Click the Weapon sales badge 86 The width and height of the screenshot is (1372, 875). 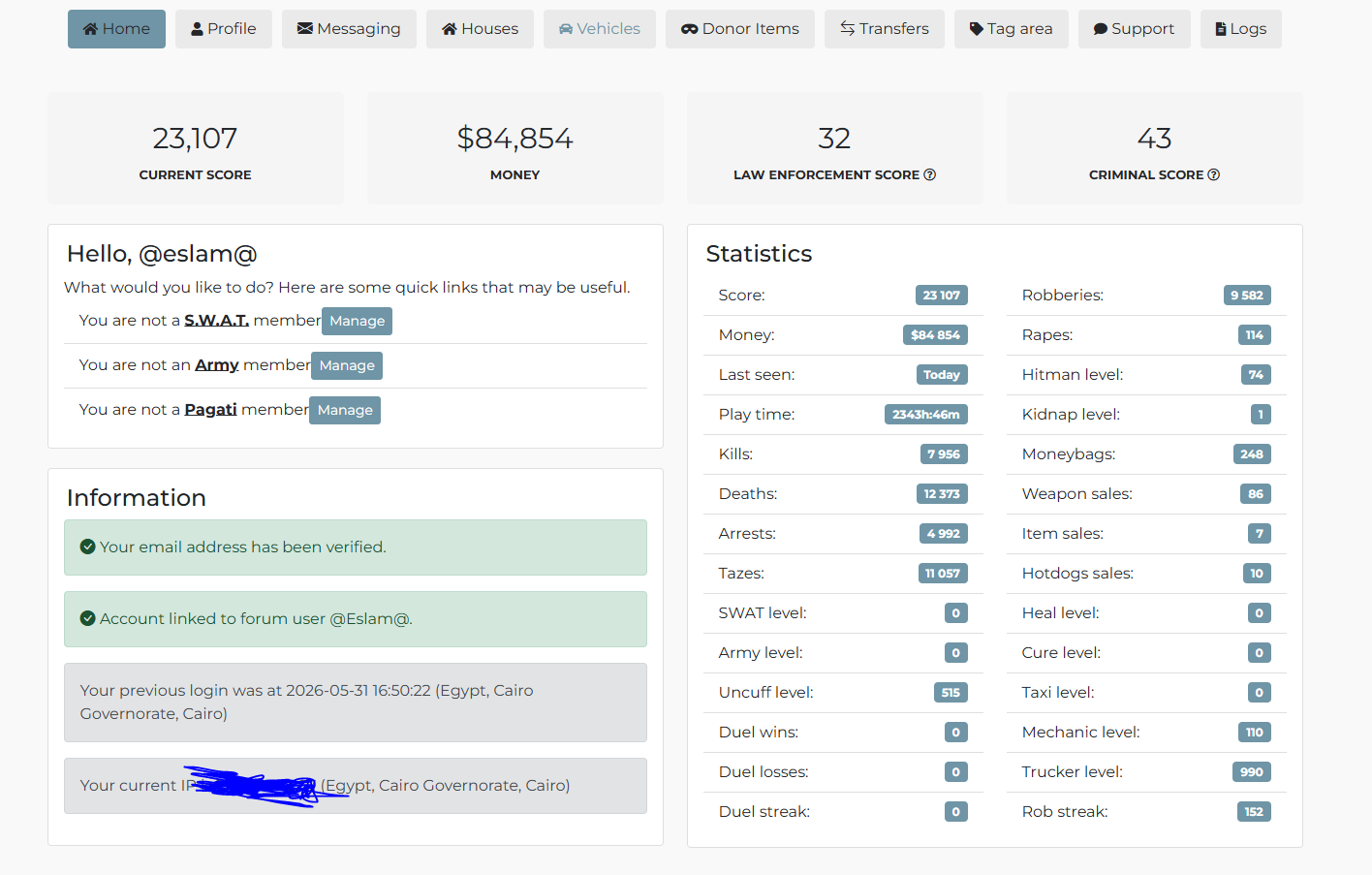pyautogui.click(x=1256, y=494)
